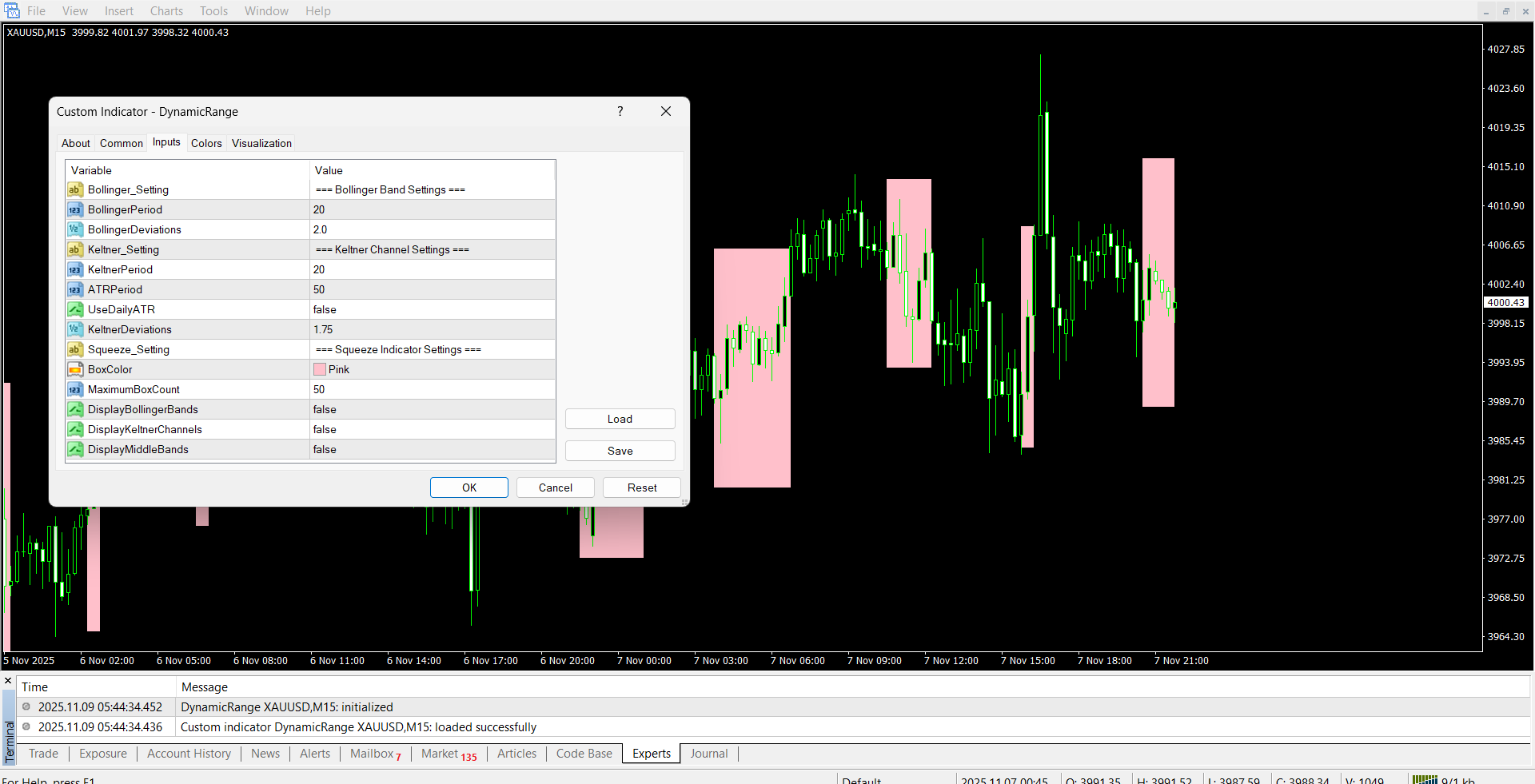Click the Keltner_Setting string type icon

74,249
